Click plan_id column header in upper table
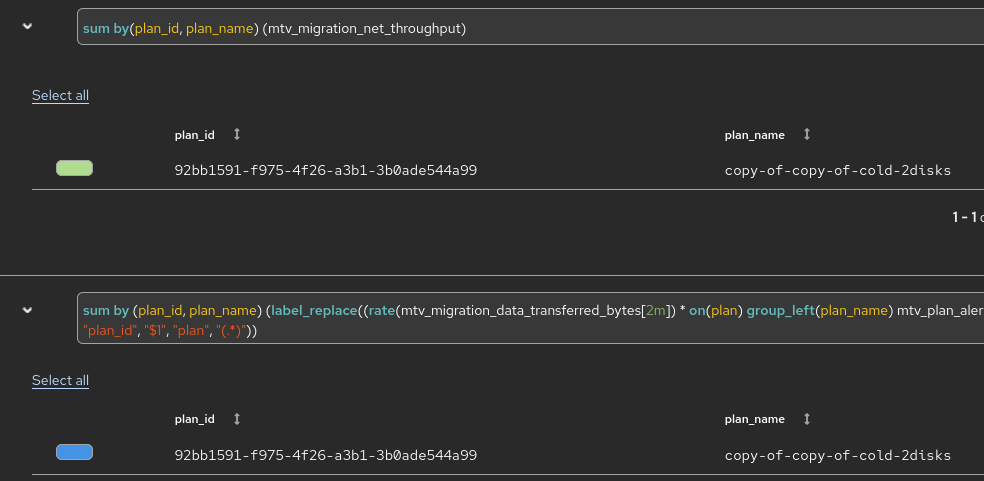 click(x=195, y=134)
